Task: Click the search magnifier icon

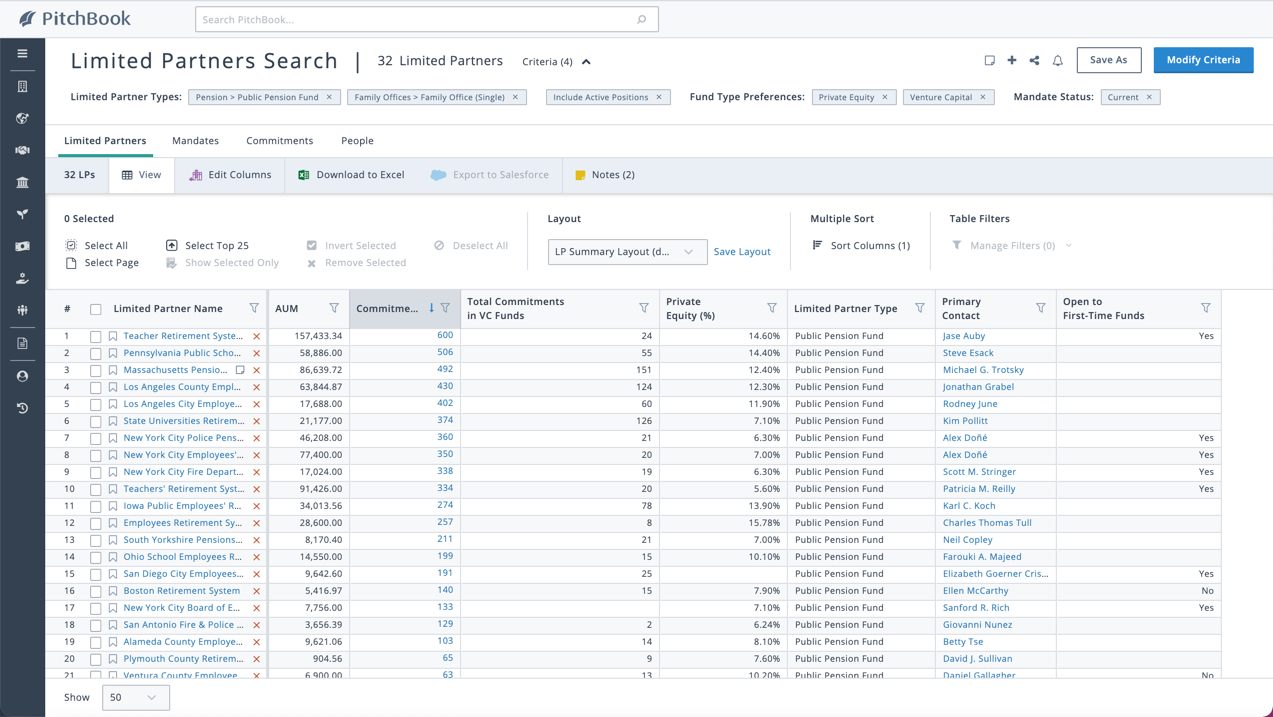Action: pos(642,19)
